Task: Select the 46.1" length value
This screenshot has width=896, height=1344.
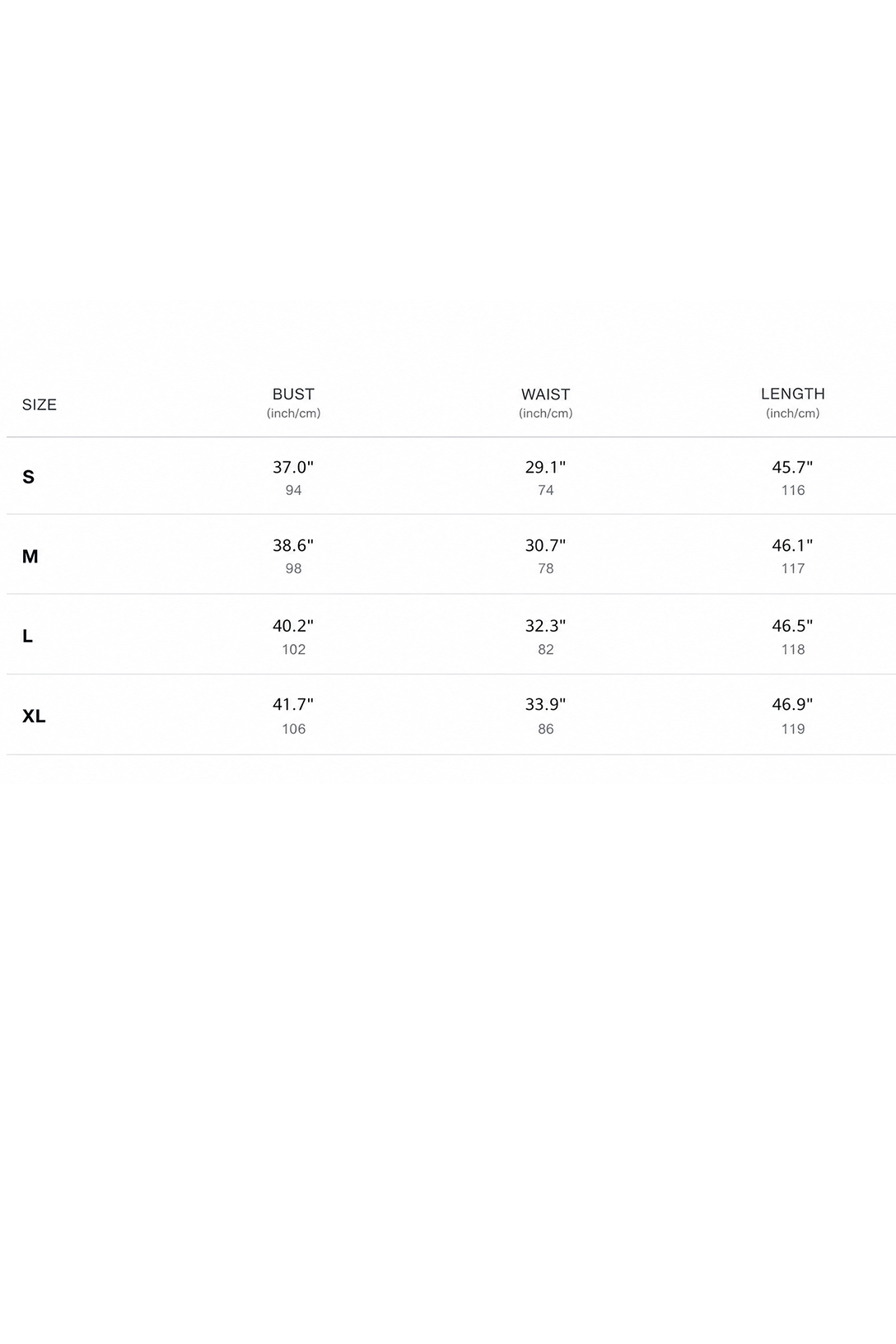Action: 792,545
